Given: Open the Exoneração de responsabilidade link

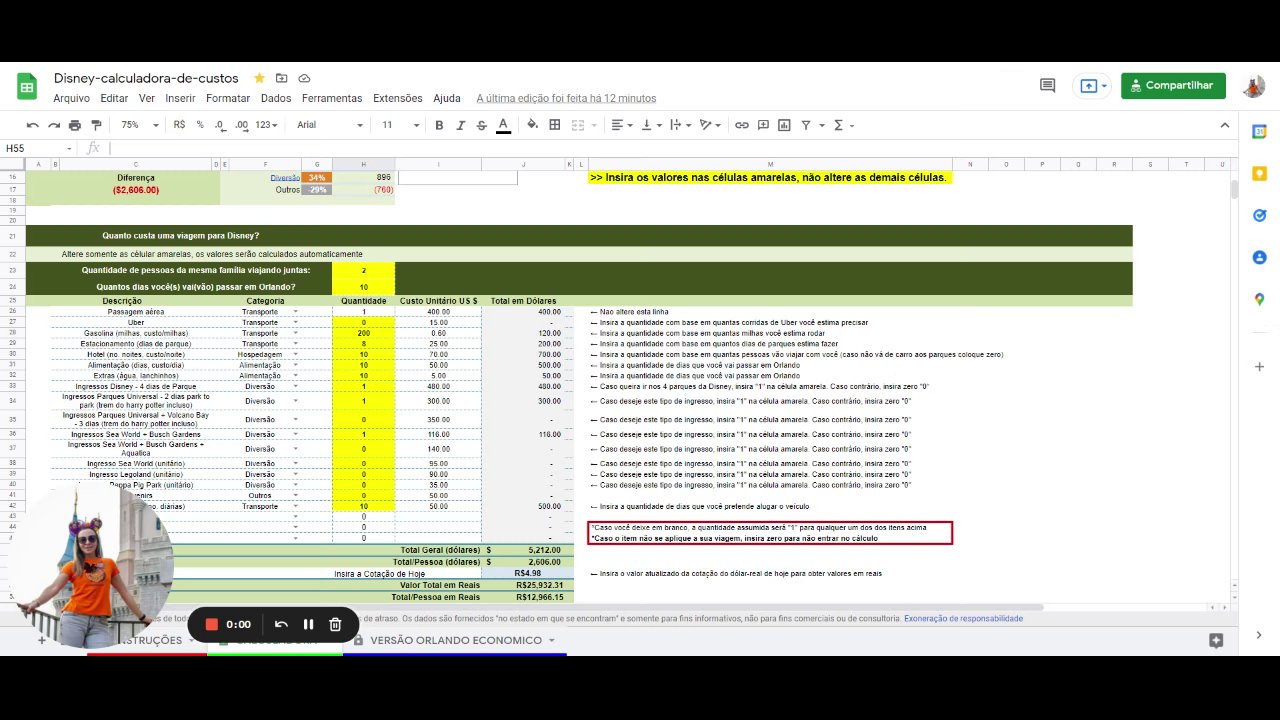Looking at the screenshot, I should point(963,618).
